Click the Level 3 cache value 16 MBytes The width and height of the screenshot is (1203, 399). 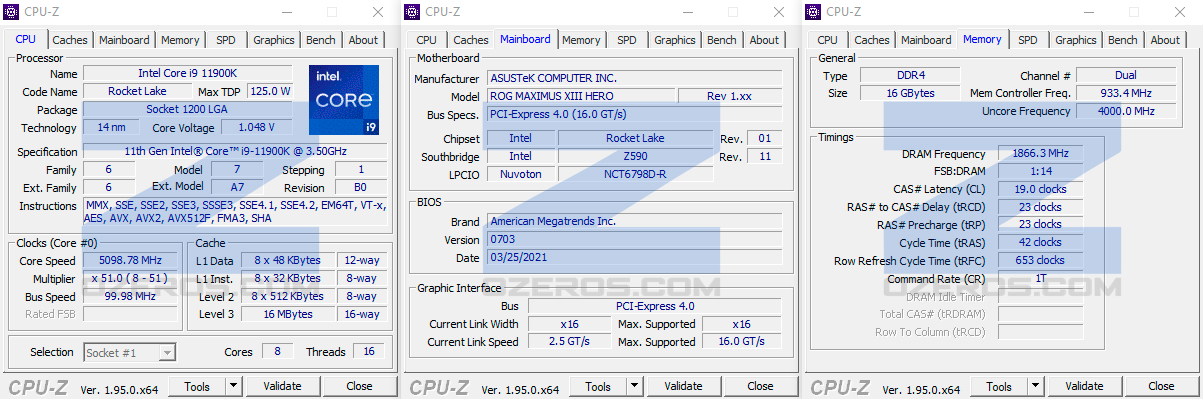coord(287,314)
